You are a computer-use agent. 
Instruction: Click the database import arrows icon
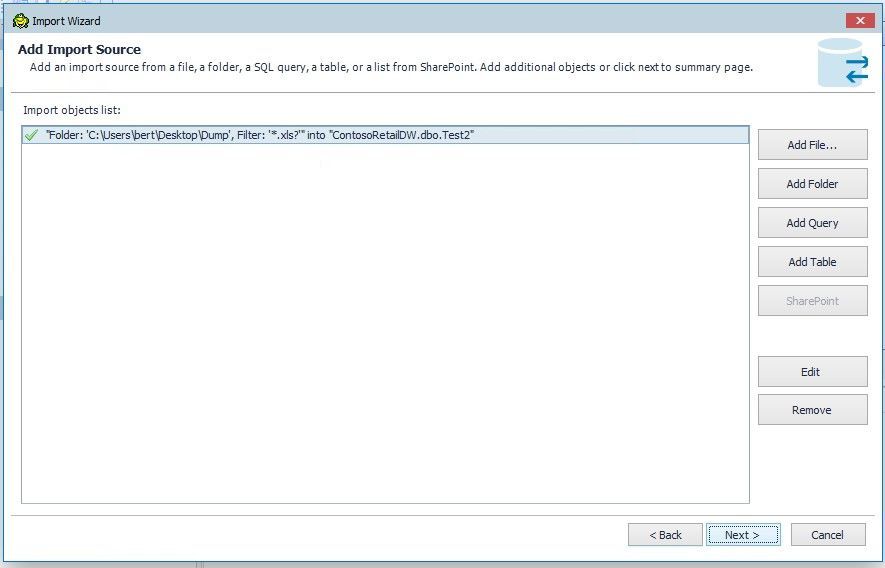point(843,63)
